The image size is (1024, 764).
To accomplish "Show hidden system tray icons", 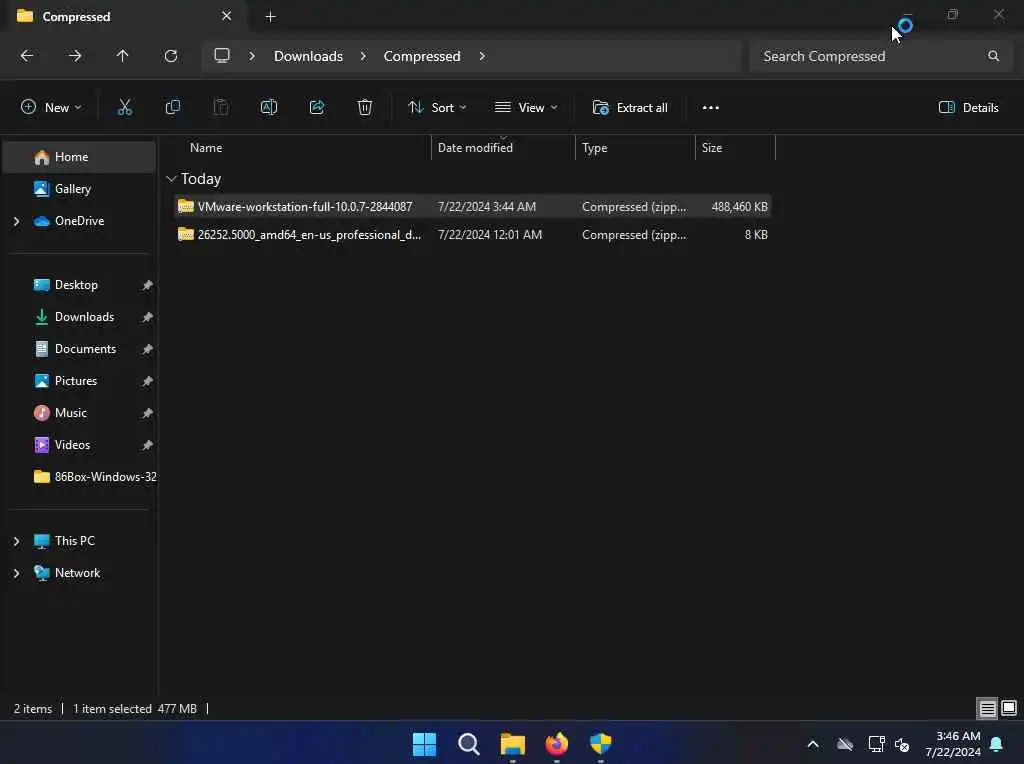I will (x=813, y=744).
